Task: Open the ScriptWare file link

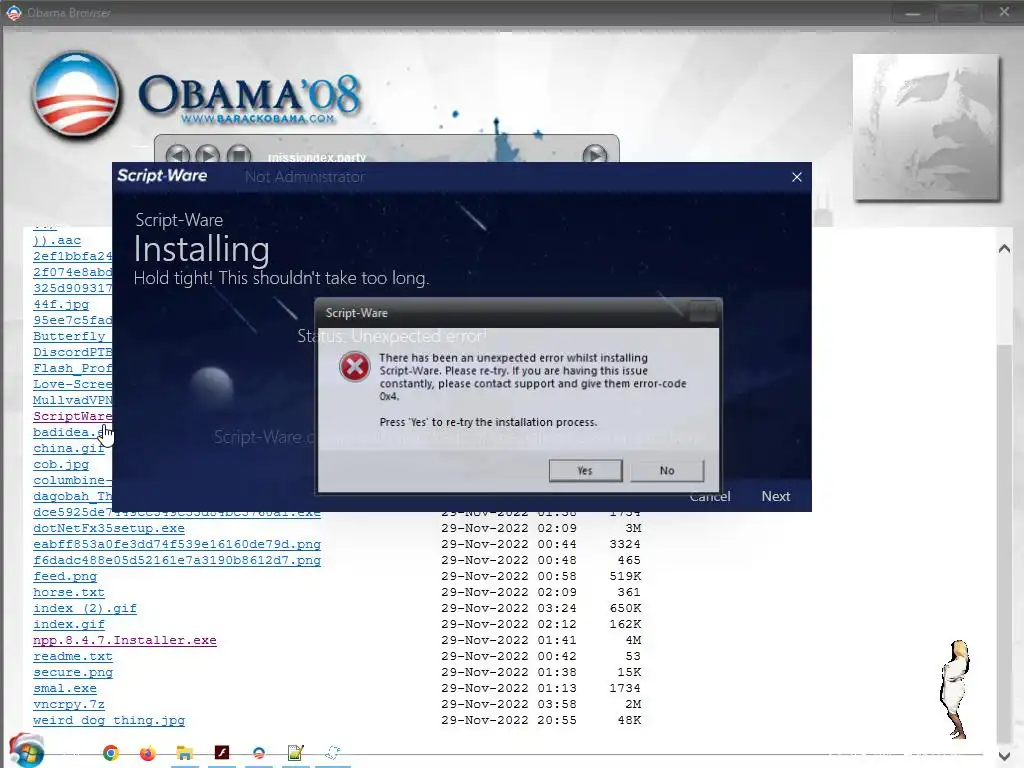Action: (x=72, y=416)
